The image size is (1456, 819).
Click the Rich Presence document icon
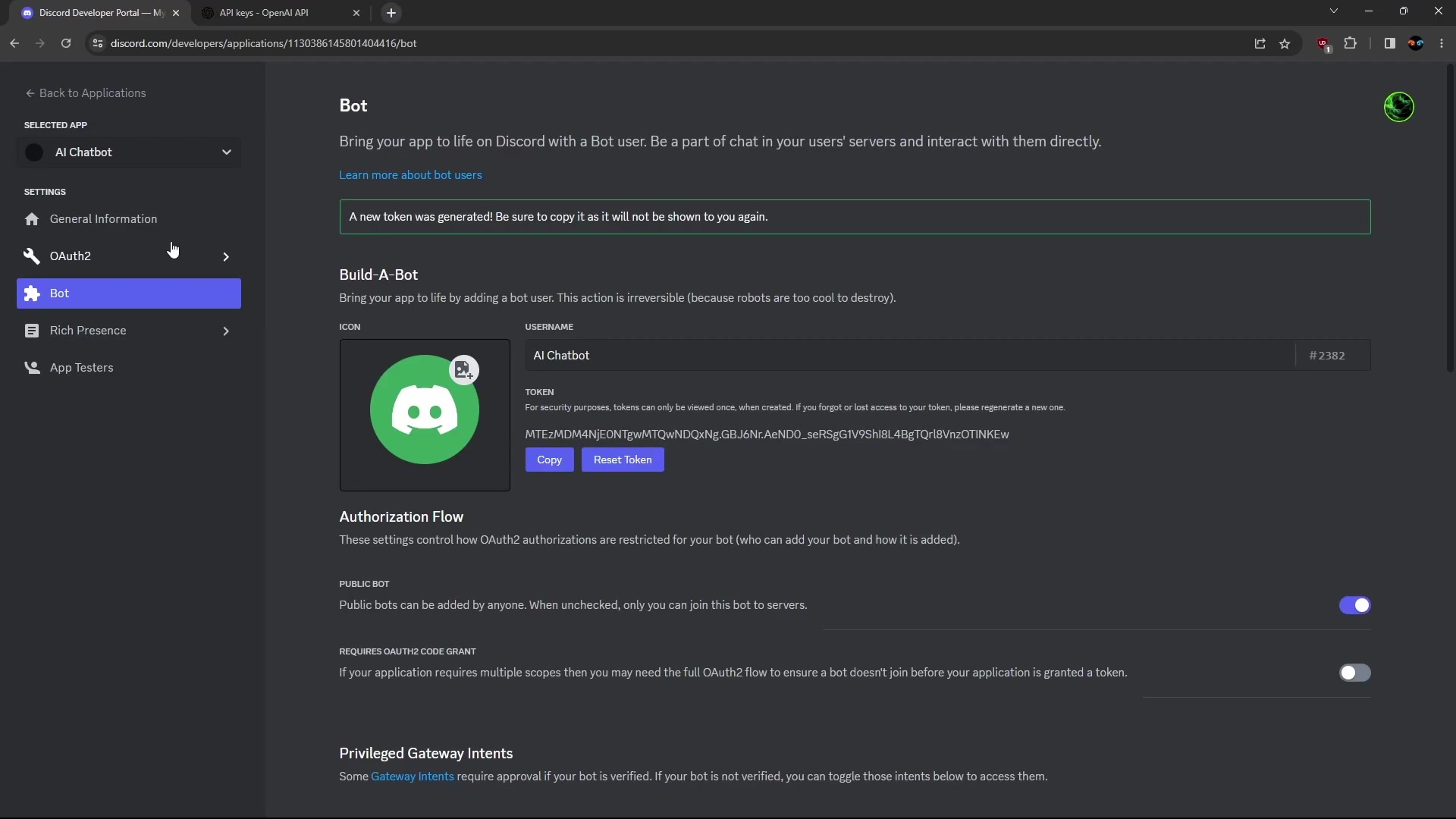32,331
